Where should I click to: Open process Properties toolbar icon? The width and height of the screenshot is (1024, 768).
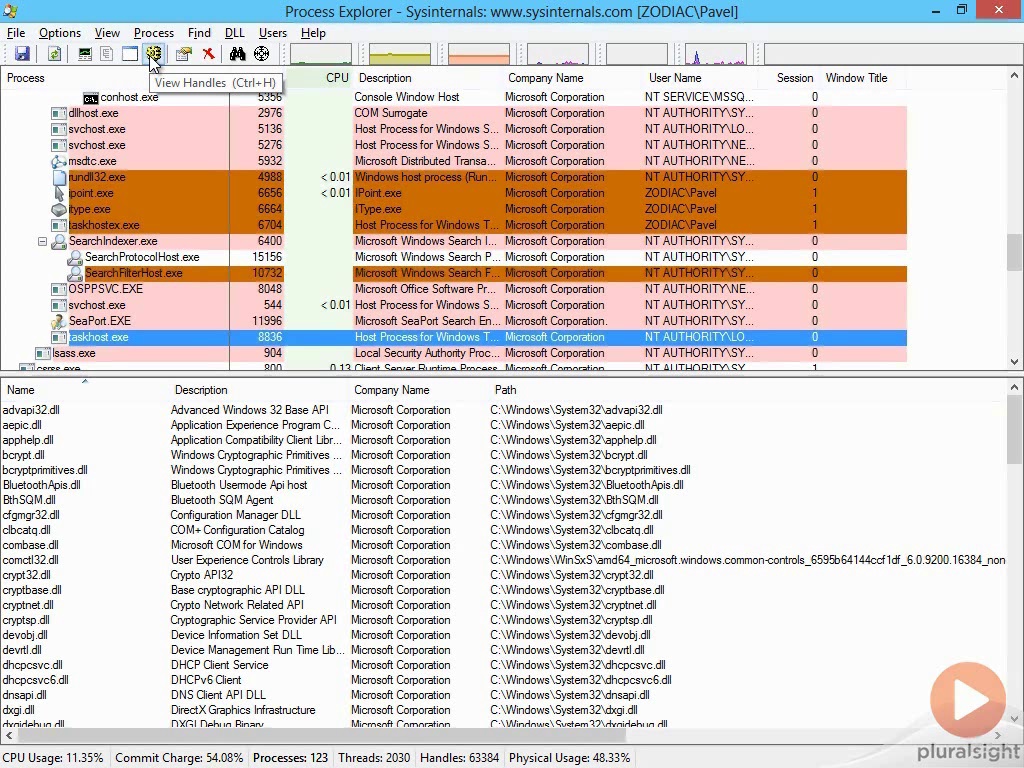point(184,54)
